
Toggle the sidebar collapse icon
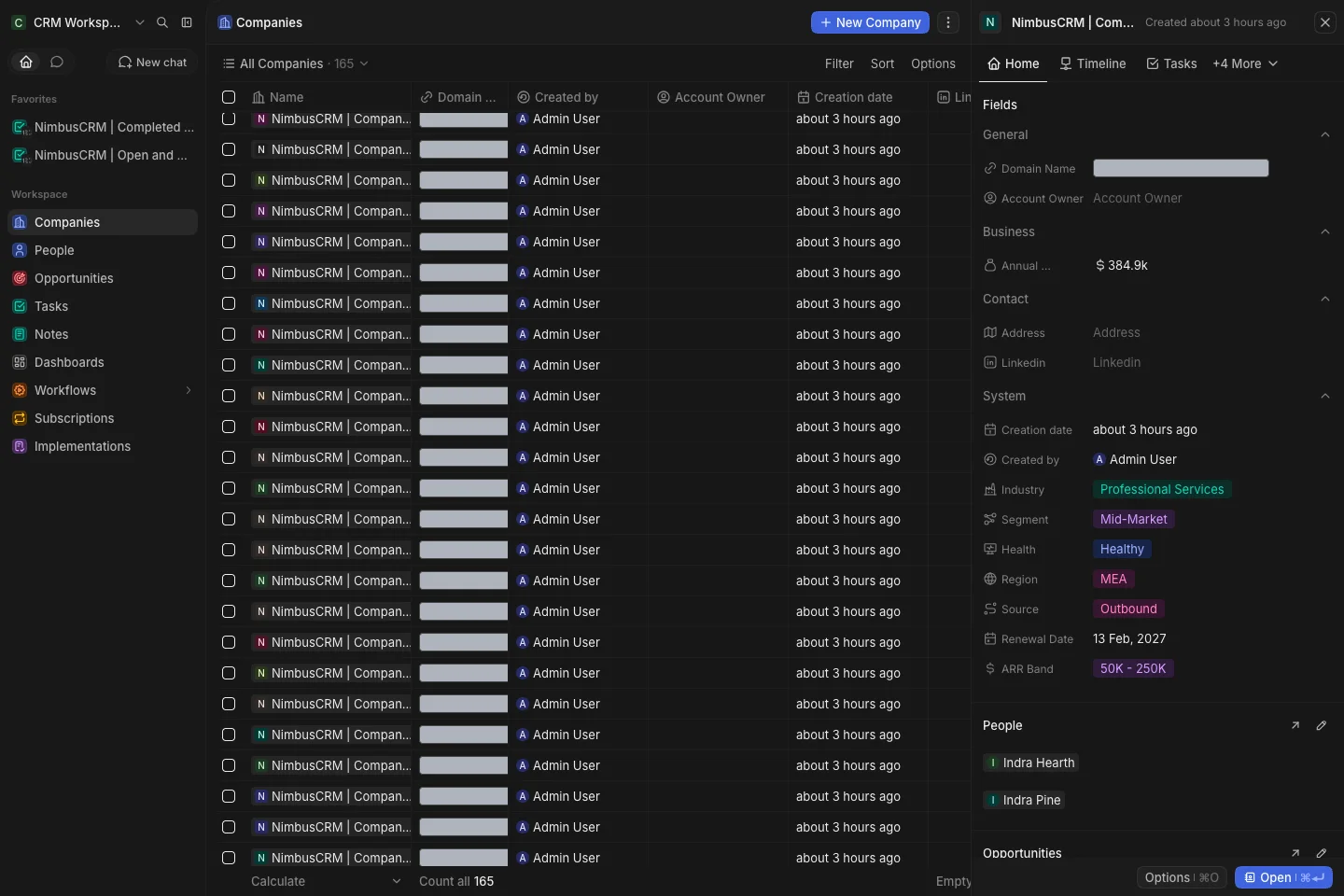click(x=187, y=22)
